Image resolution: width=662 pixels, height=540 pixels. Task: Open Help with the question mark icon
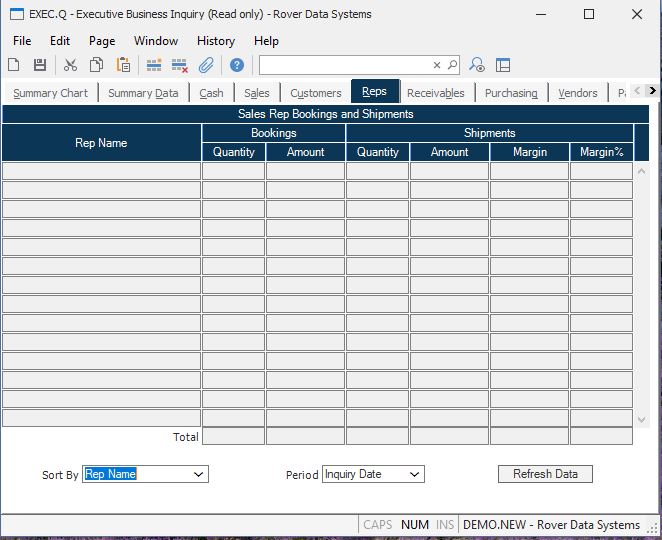(x=237, y=65)
